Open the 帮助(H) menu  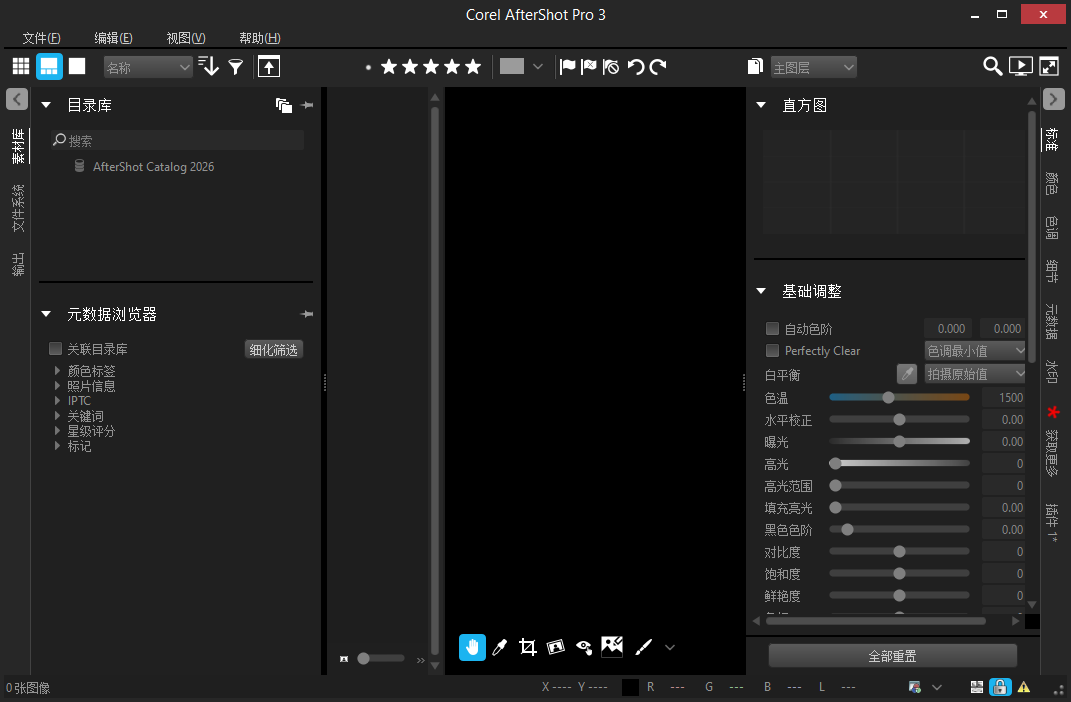(260, 38)
